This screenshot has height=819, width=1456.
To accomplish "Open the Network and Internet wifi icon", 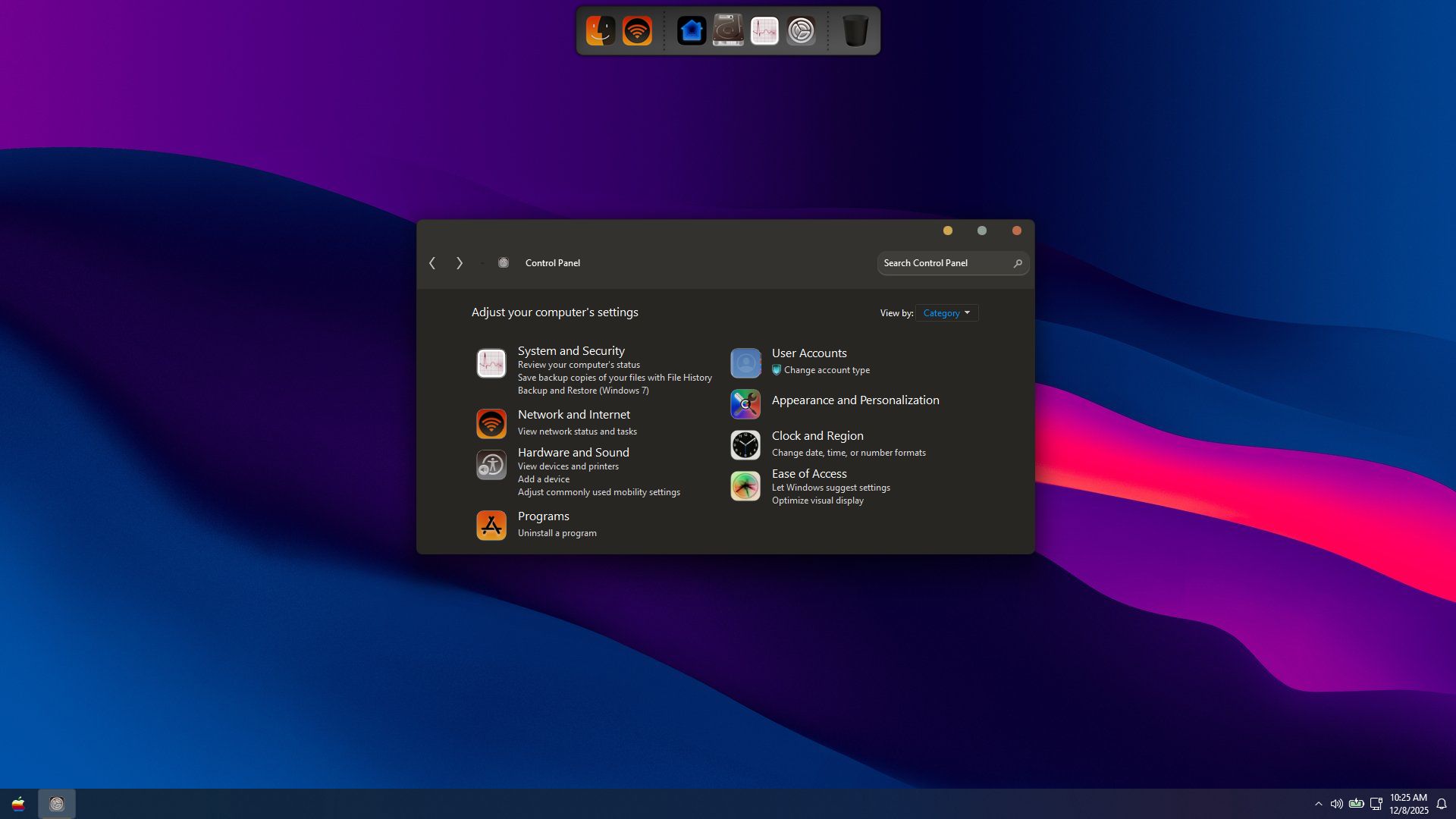I will click(x=491, y=423).
